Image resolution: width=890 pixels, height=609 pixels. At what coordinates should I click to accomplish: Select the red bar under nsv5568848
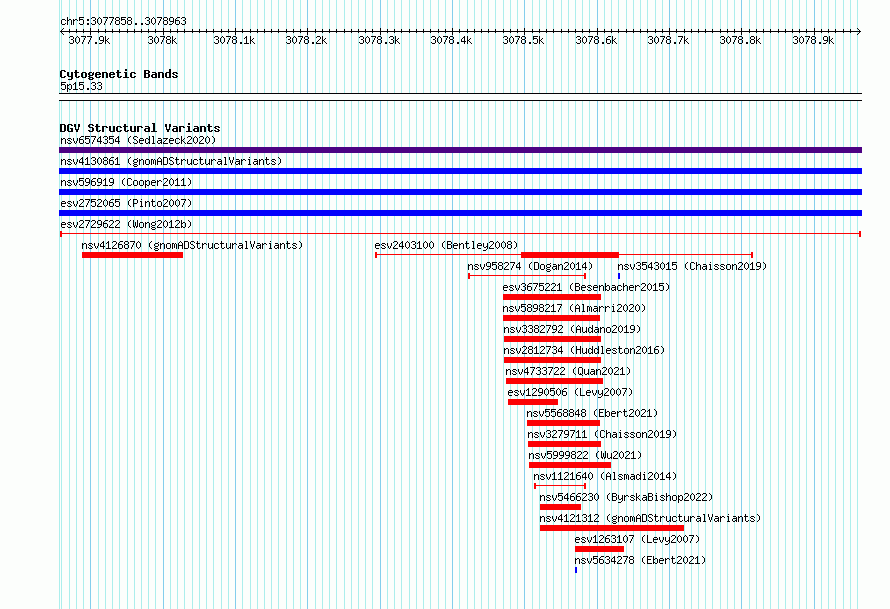(x=563, y=423)
